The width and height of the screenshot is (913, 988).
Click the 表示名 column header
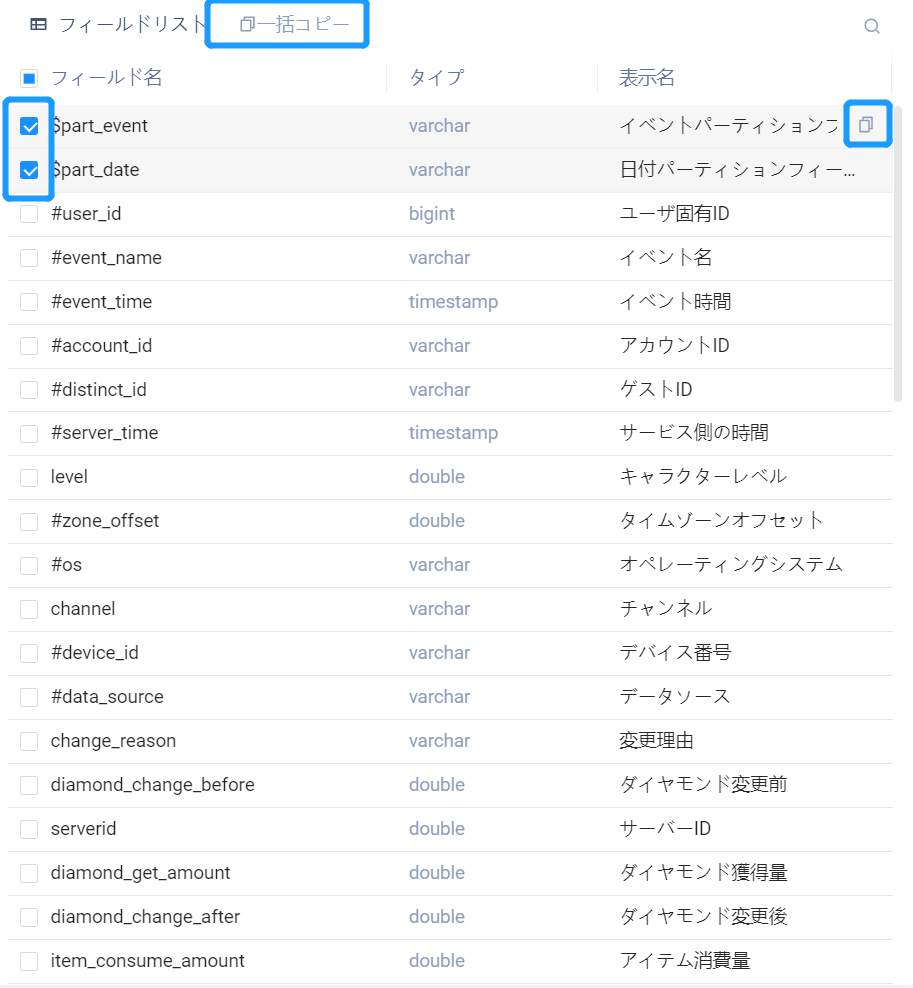click(x=645, y=77)
